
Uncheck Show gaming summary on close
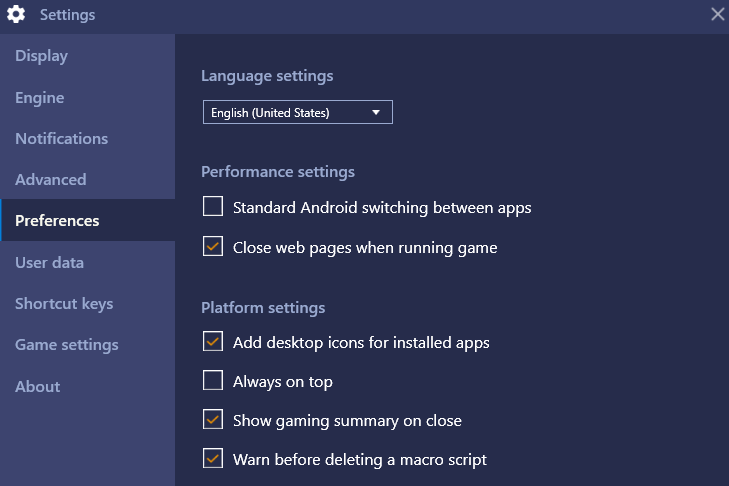[213, 419]
